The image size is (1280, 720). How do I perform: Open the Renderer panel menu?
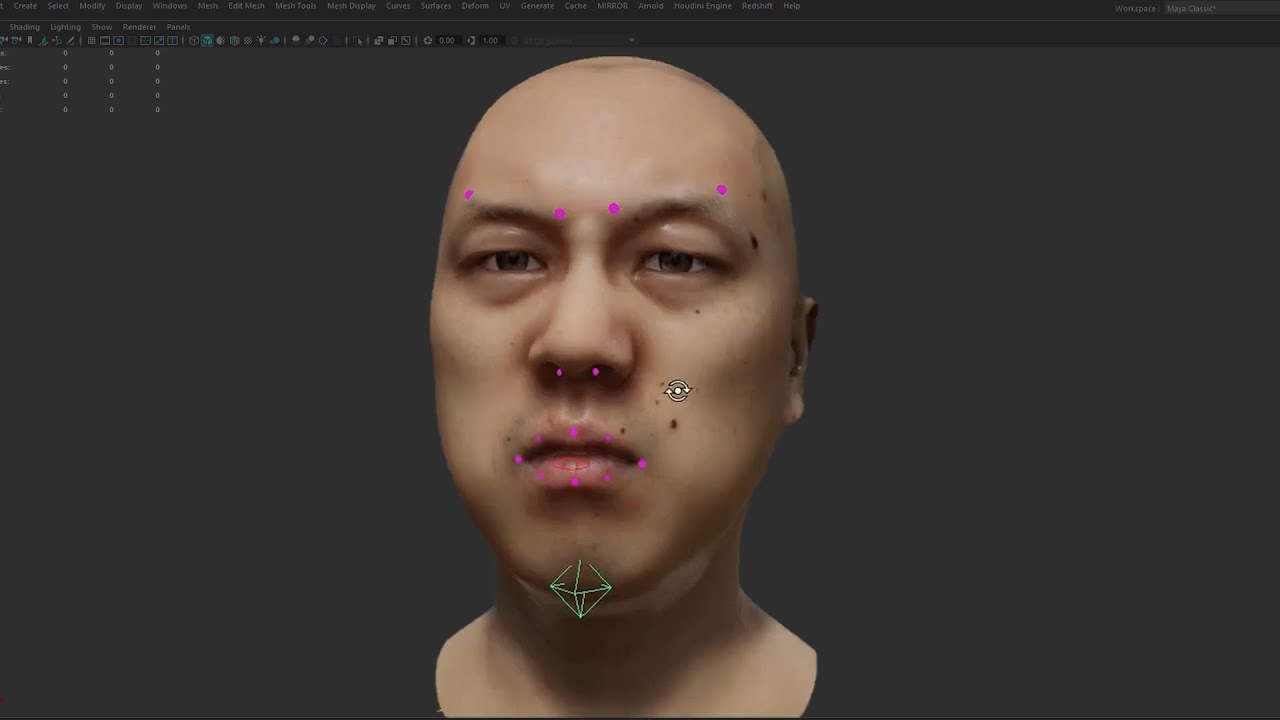139,27
